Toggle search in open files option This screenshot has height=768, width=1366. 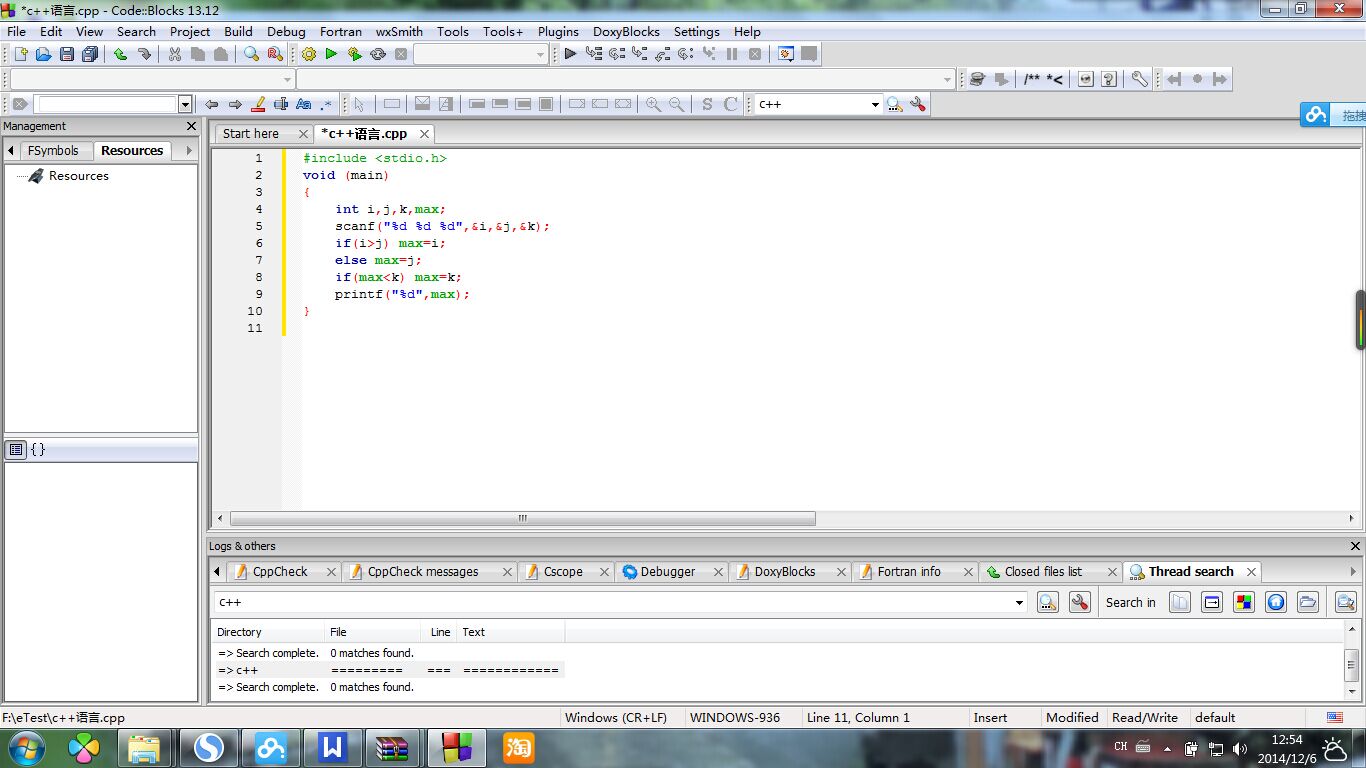[1180, 602]
